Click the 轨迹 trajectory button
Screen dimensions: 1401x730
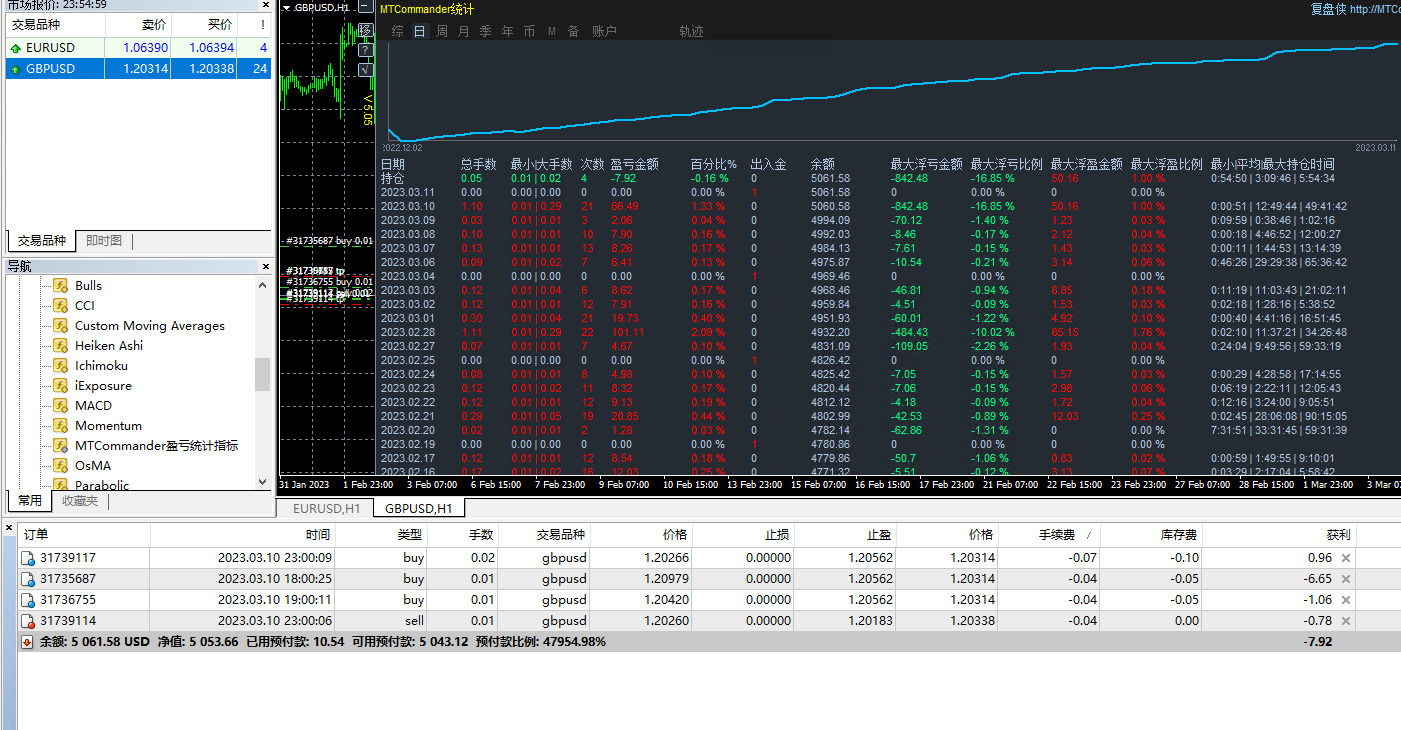691,32
